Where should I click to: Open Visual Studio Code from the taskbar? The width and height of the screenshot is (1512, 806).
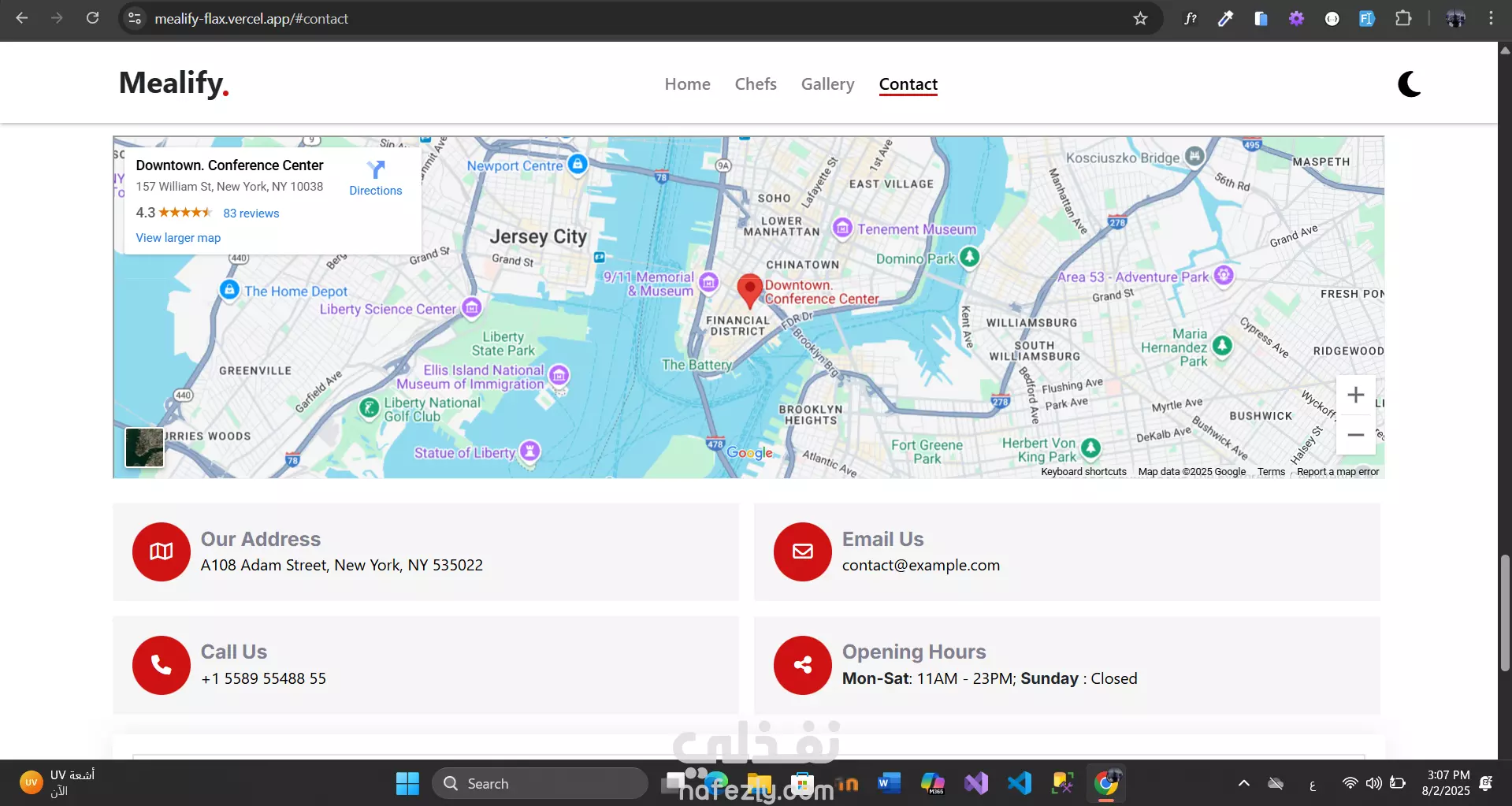[x=1019, y=783]
